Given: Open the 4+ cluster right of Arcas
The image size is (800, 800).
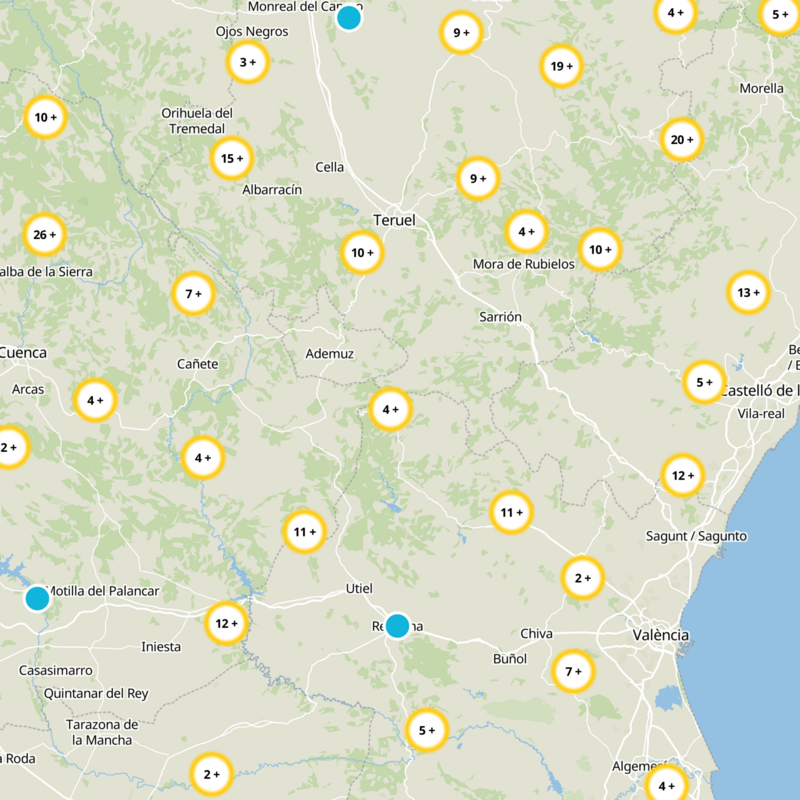Looking at the screenshot, I should tap(95, 401).
